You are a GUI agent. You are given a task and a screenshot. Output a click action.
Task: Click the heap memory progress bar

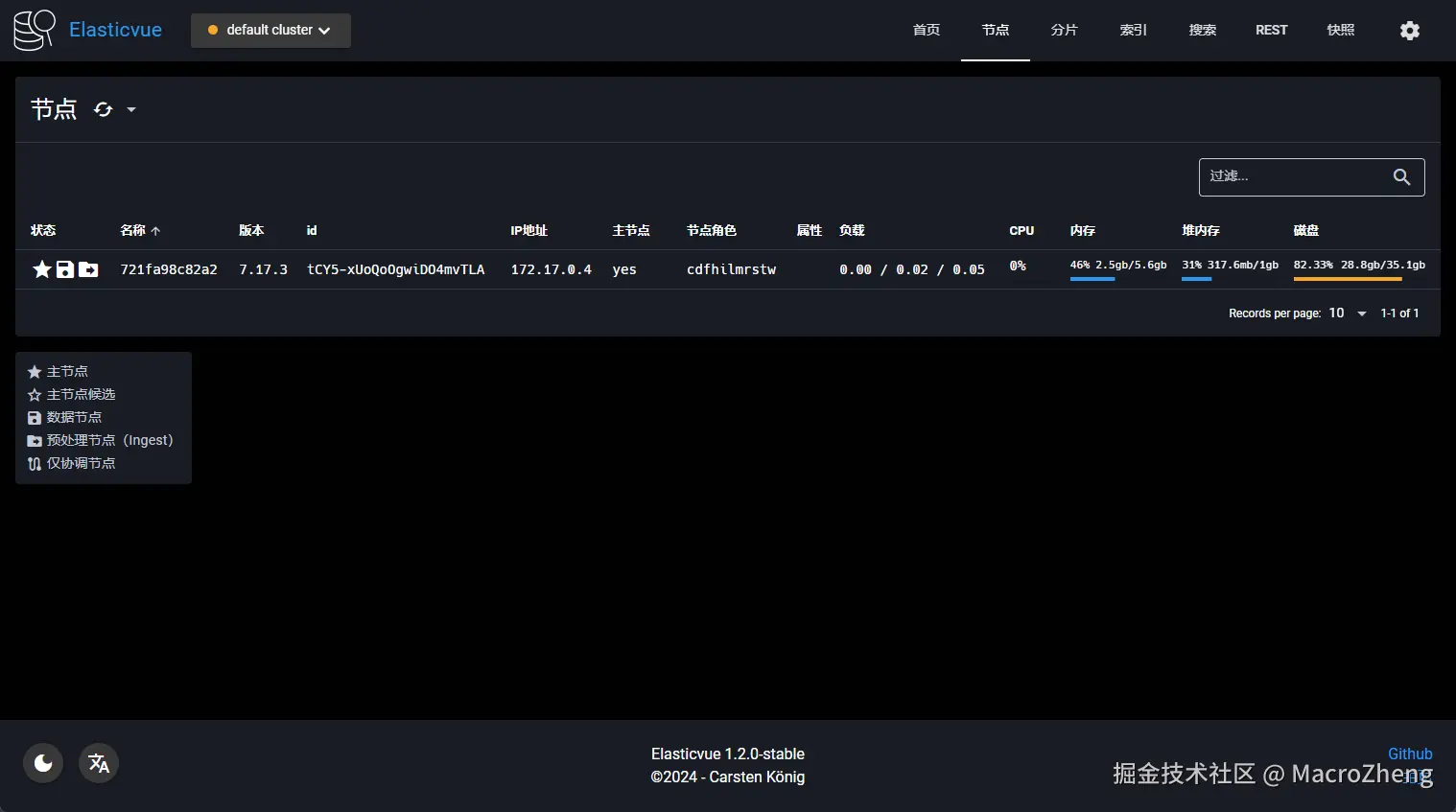click(x=1196, y=279)
